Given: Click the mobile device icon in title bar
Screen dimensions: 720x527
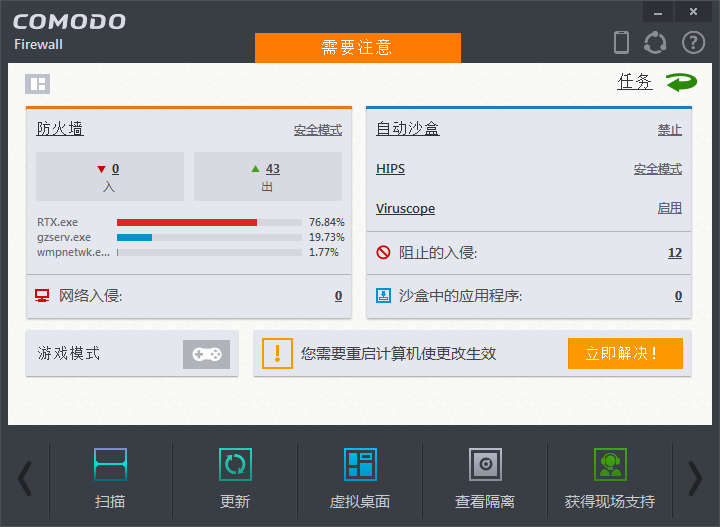Looking at the screenshot, I should (x=621, y=42).
